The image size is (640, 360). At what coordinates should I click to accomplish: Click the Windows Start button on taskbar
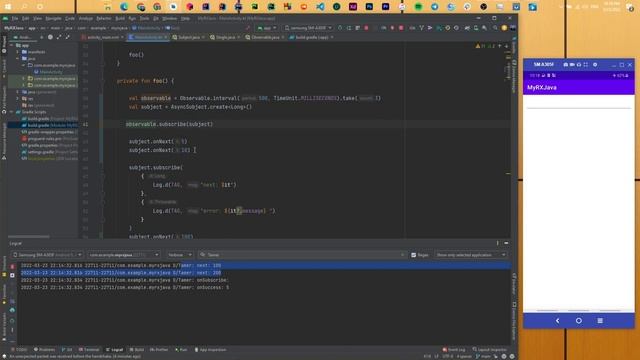pos(8,7)
